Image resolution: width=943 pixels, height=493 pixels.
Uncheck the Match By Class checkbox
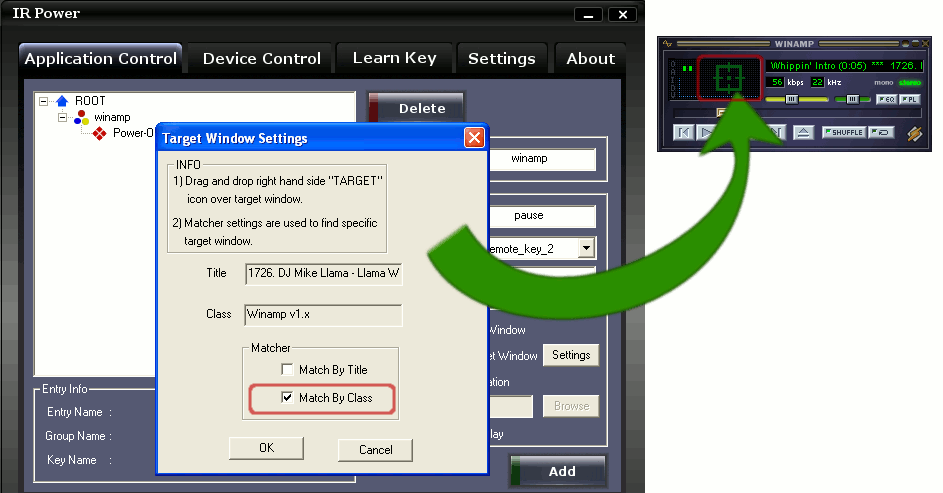pyautogui.click(x=287, y=397)
